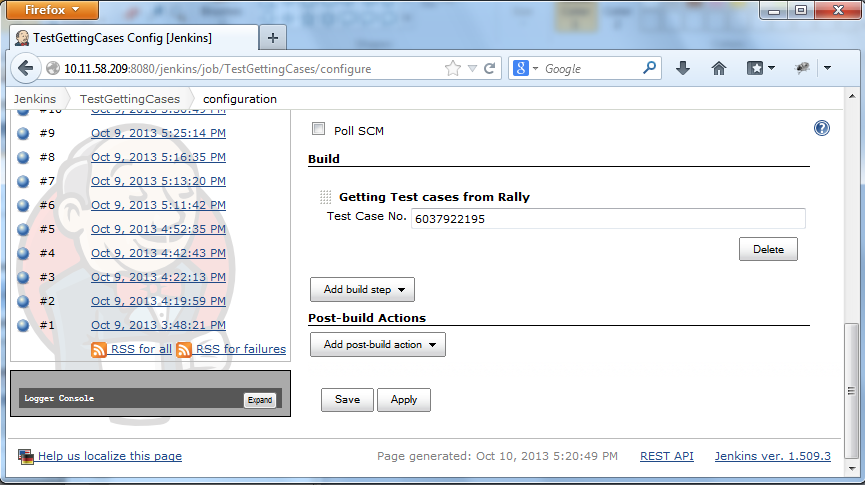Open build Oct 9, 2013 5:11:42 PM
Screen dimensions: 865x485
(158, 205)
